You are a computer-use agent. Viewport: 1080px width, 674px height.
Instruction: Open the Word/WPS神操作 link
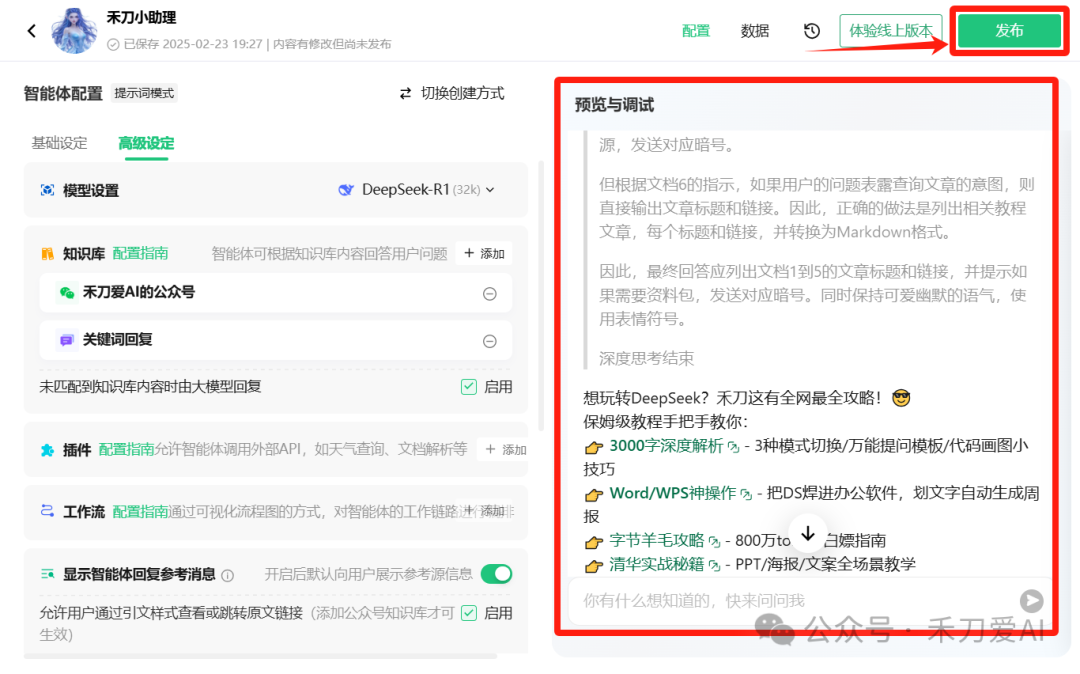(x=672, y=494)
